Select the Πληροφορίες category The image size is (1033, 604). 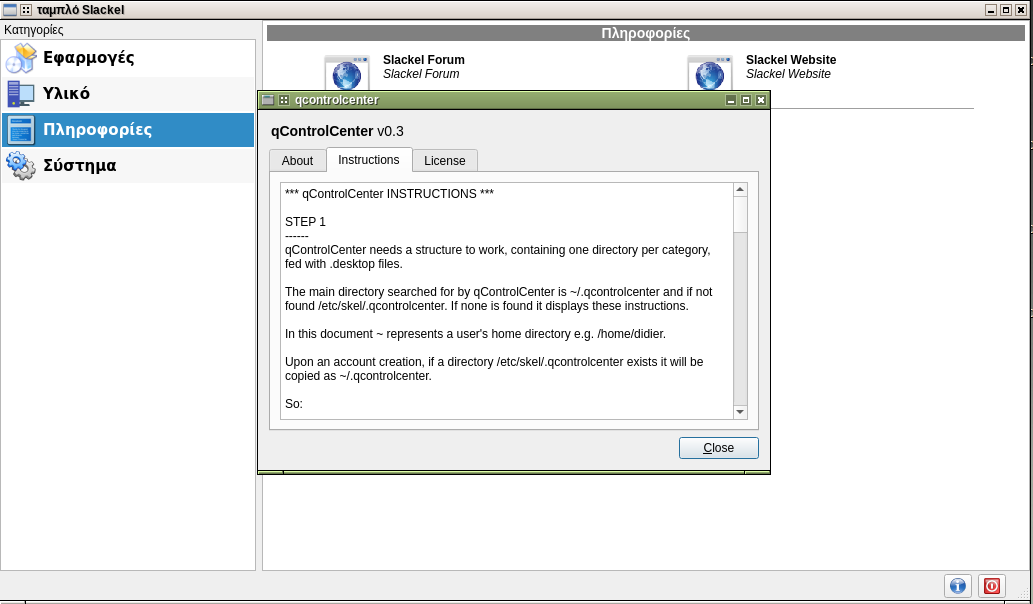tap(127, 130)
